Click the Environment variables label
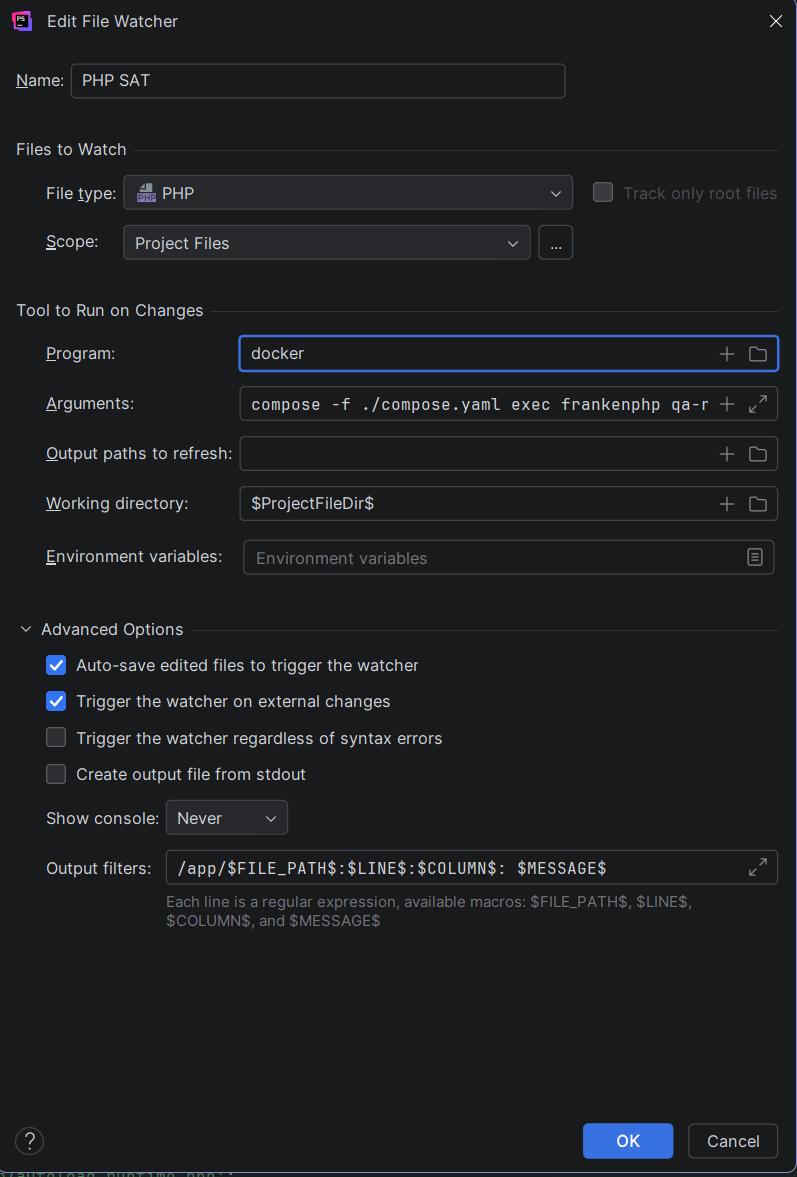 coord(134,556)
